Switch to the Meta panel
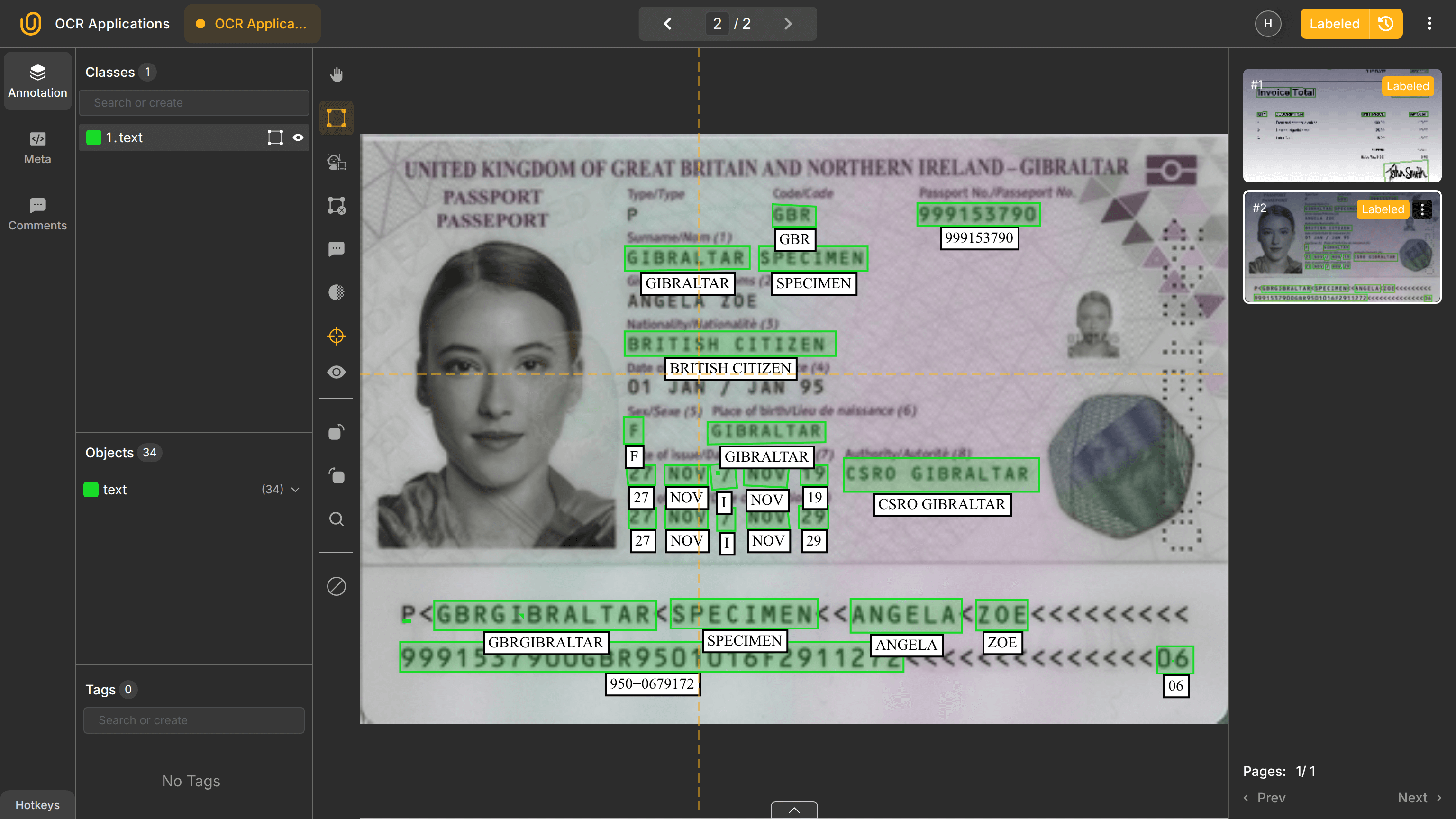Screen dimensions: 1456x819 37,147
